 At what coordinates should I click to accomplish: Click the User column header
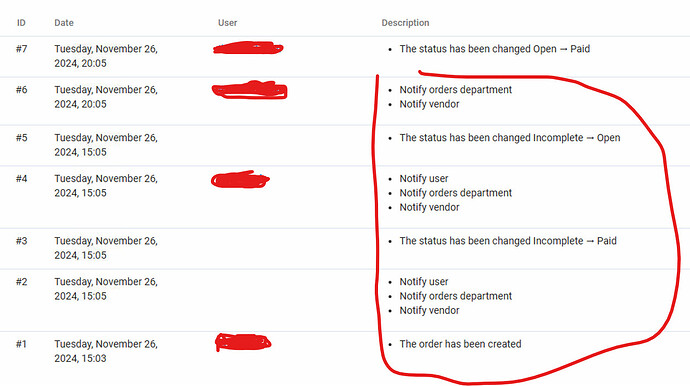(228, 23)
